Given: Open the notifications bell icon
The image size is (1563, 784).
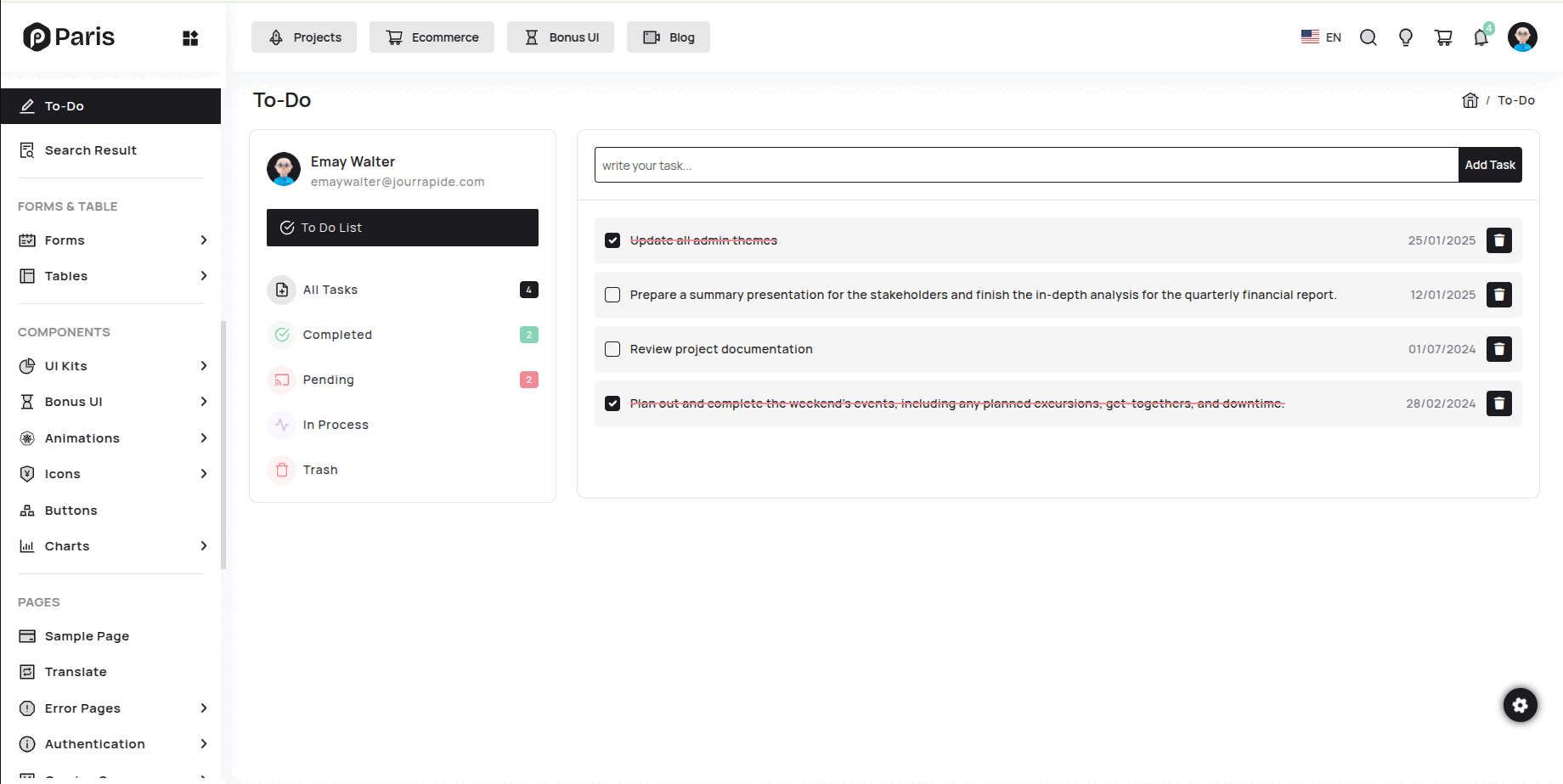Looking at the screenshot, I should point(1481,37).
